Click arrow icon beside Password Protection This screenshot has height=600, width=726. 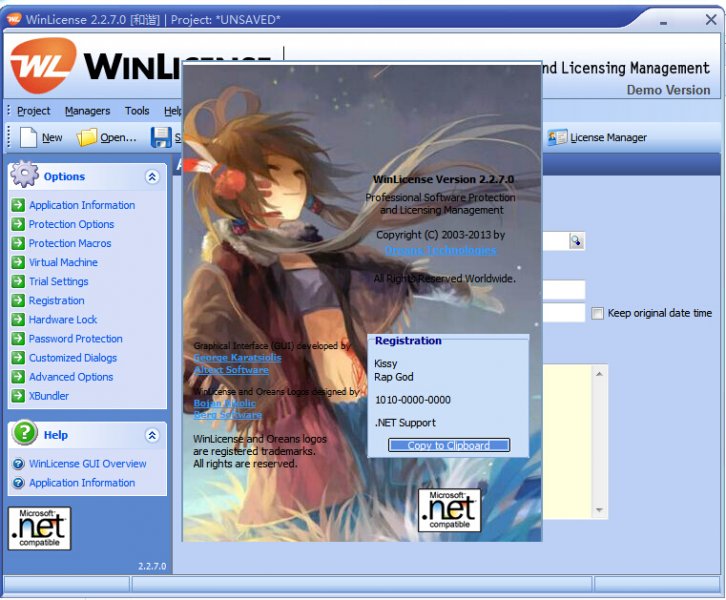point(18,338)
